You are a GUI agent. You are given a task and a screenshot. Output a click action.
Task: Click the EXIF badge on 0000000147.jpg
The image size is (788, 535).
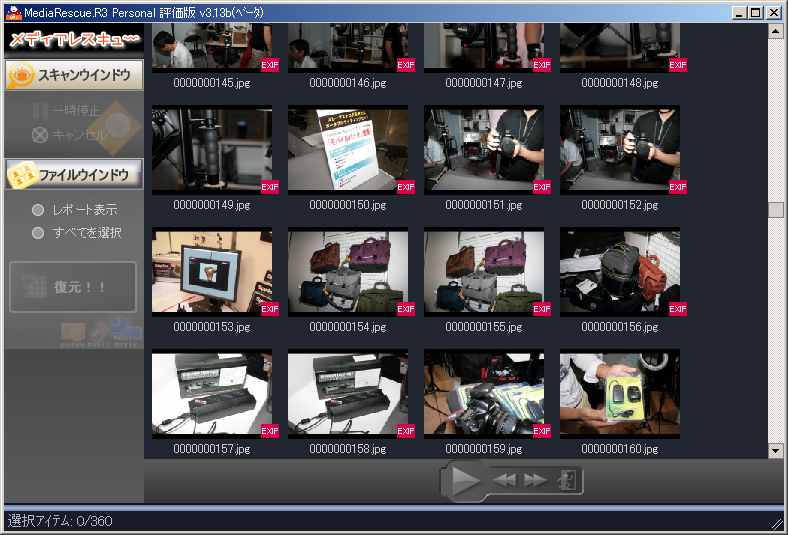coord(542,65)
